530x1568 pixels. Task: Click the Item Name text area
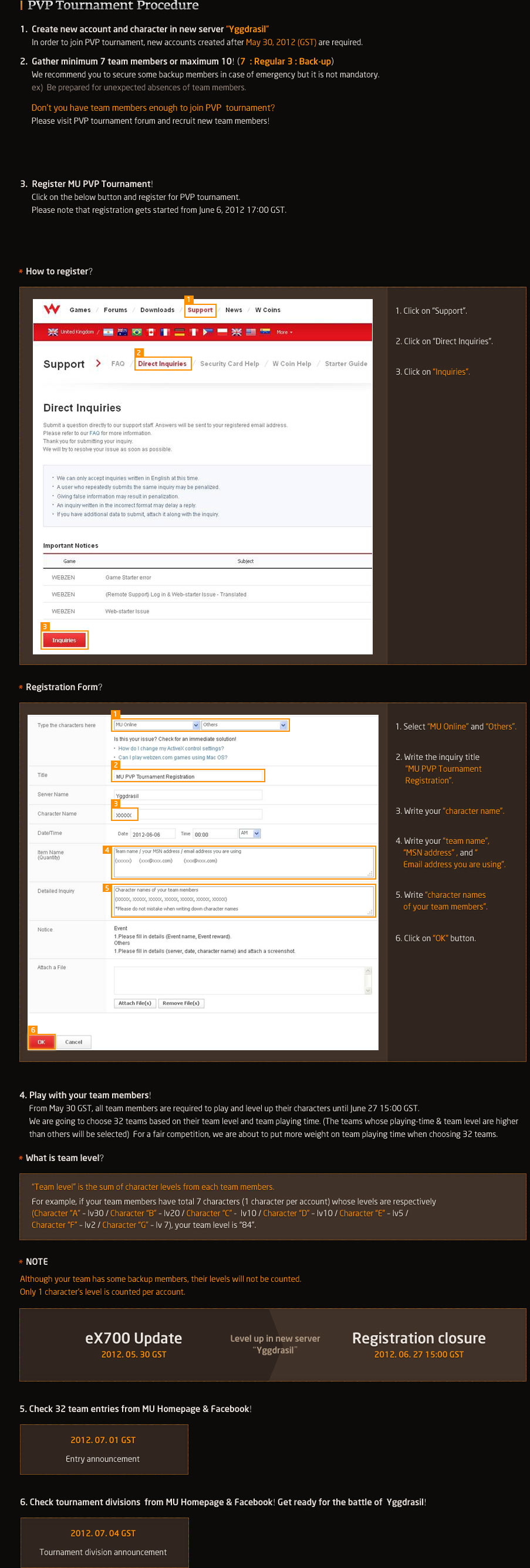coord(243,862)
